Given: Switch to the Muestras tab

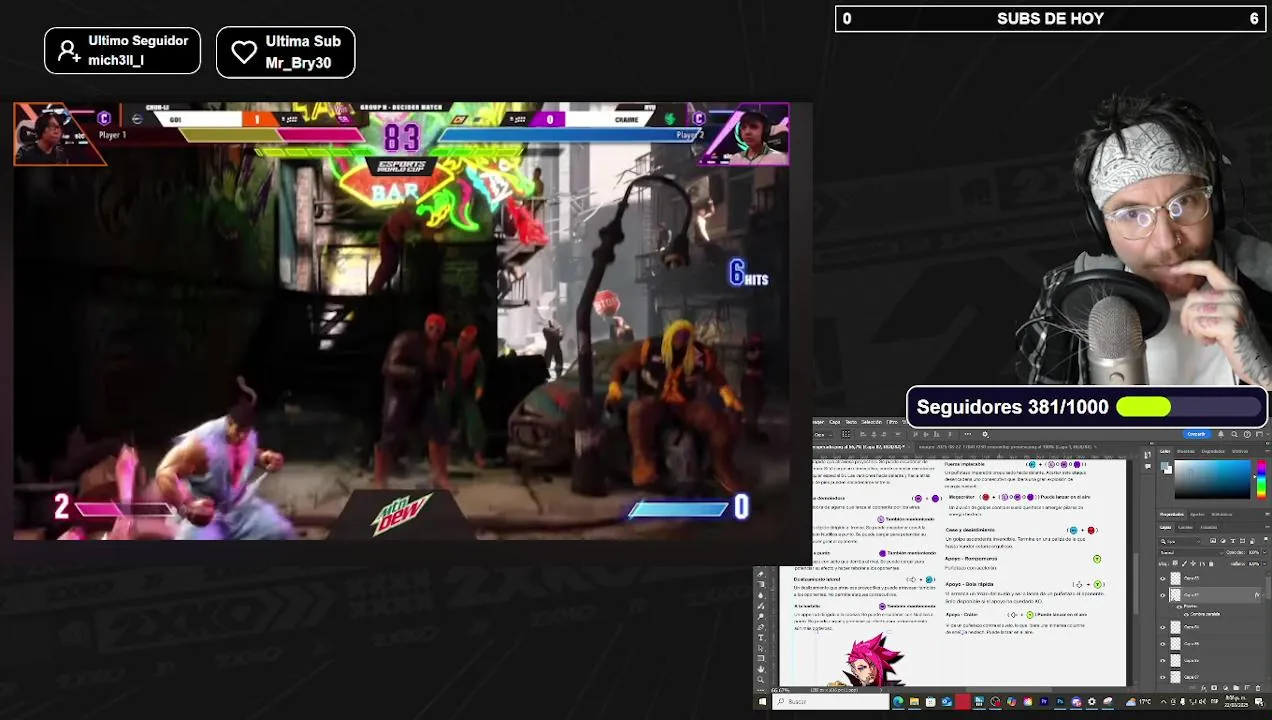Looking at the screenshot, I should pyautogui.click(x=1186, y=451).
